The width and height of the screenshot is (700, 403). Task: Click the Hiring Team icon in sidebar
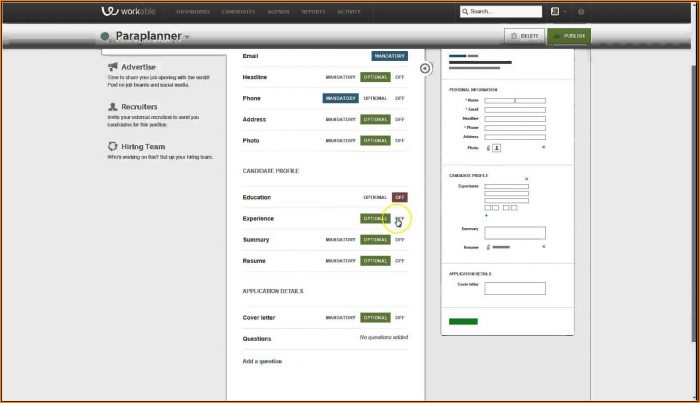tap(112, 146)
